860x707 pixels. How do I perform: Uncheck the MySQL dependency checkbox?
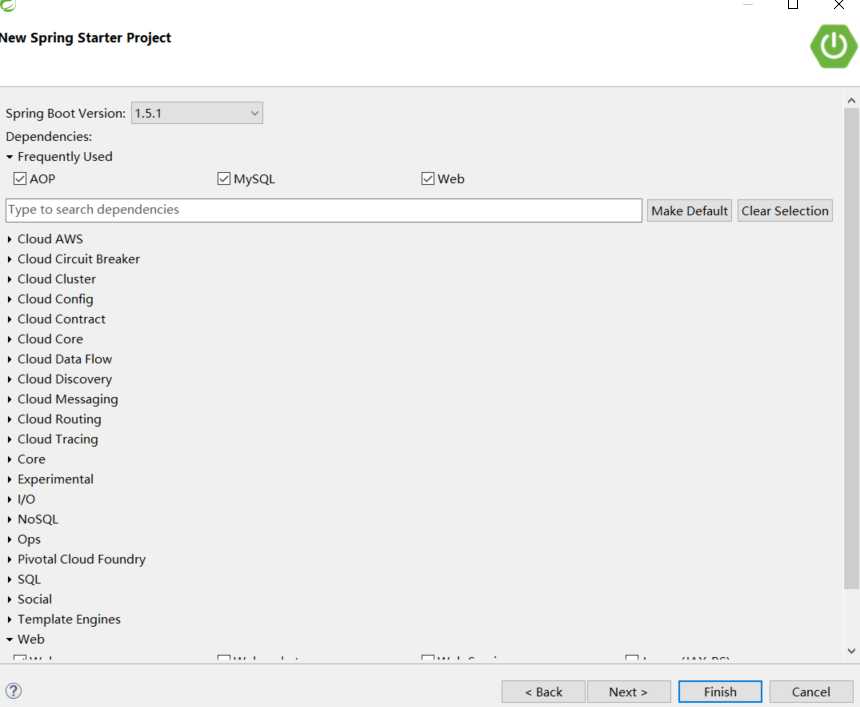[x=224, y=179]
